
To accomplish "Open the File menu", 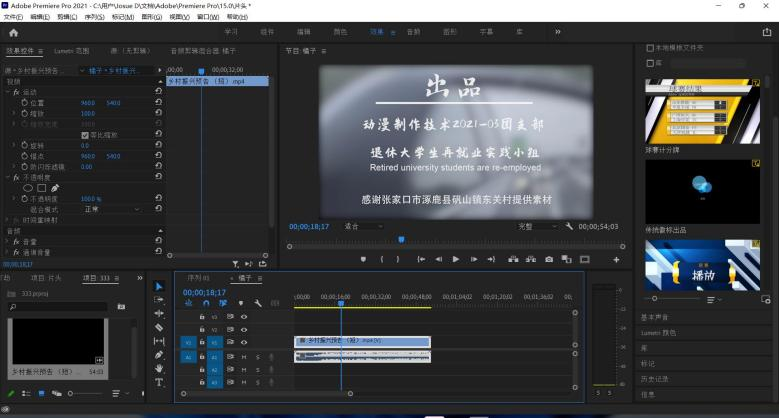I will (13, 16).
